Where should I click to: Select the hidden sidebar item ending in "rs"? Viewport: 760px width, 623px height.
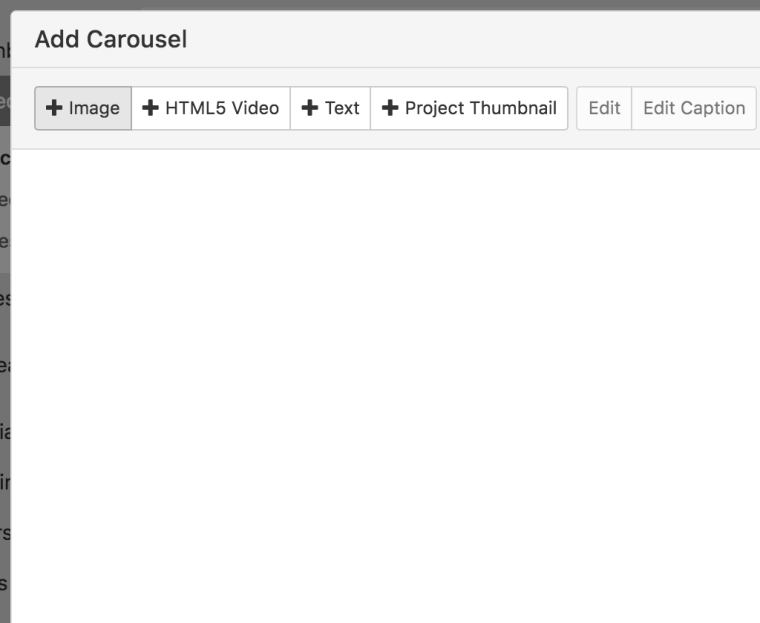tap(4, 533)
